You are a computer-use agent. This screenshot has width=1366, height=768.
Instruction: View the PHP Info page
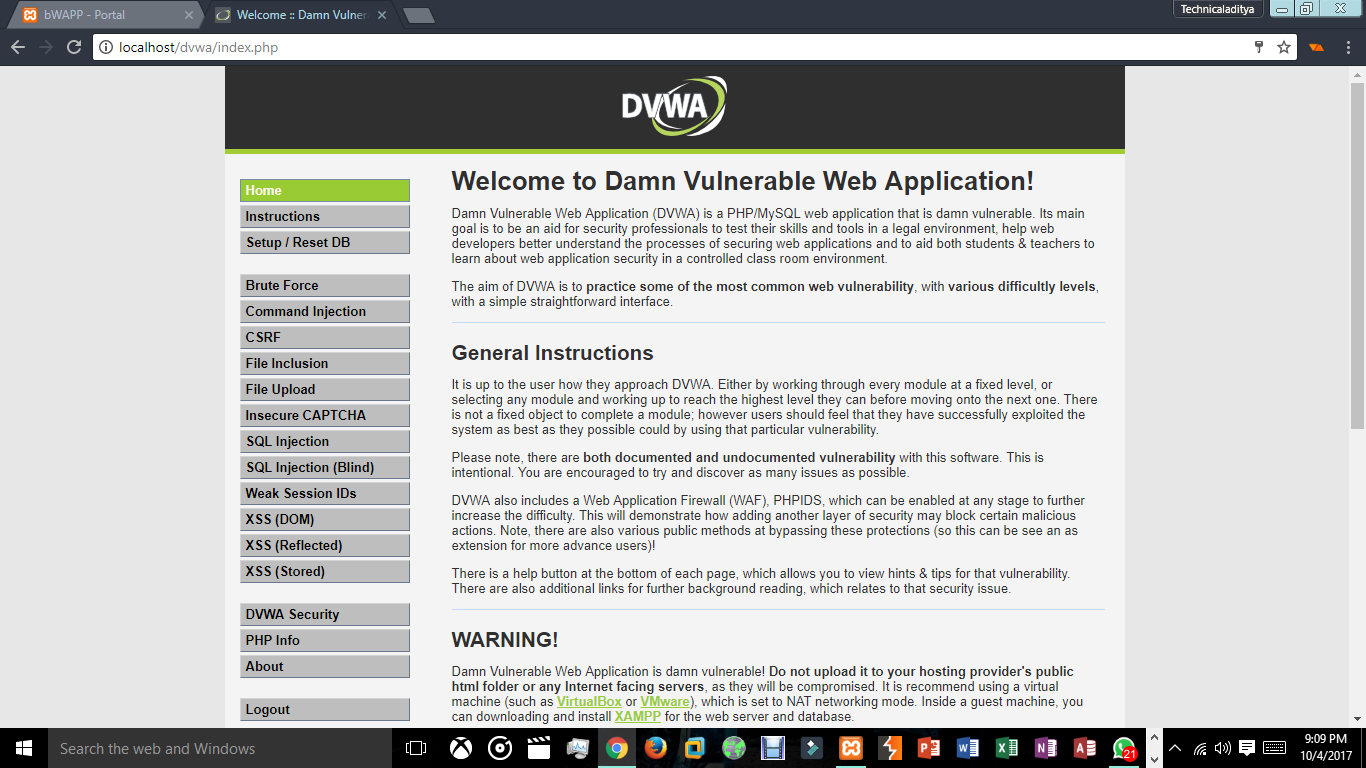click(325, 640)
